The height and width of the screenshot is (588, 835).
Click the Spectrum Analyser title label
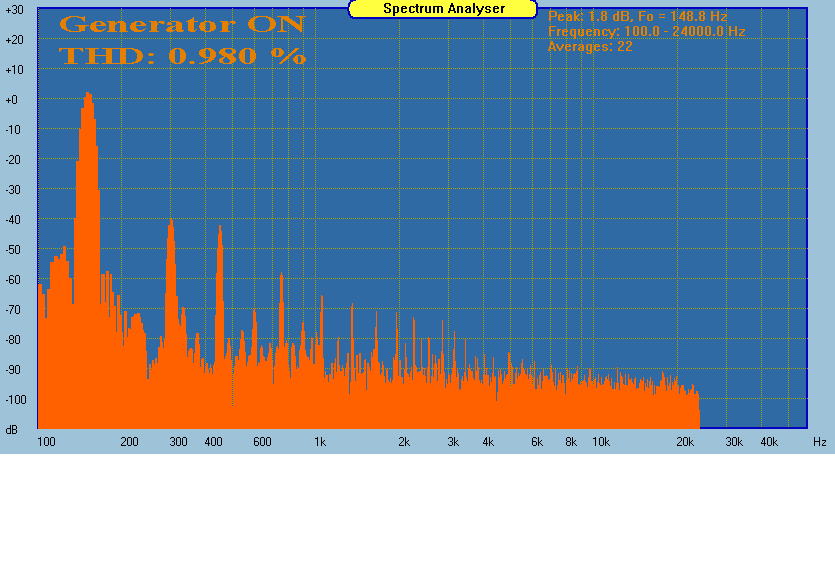444,9
